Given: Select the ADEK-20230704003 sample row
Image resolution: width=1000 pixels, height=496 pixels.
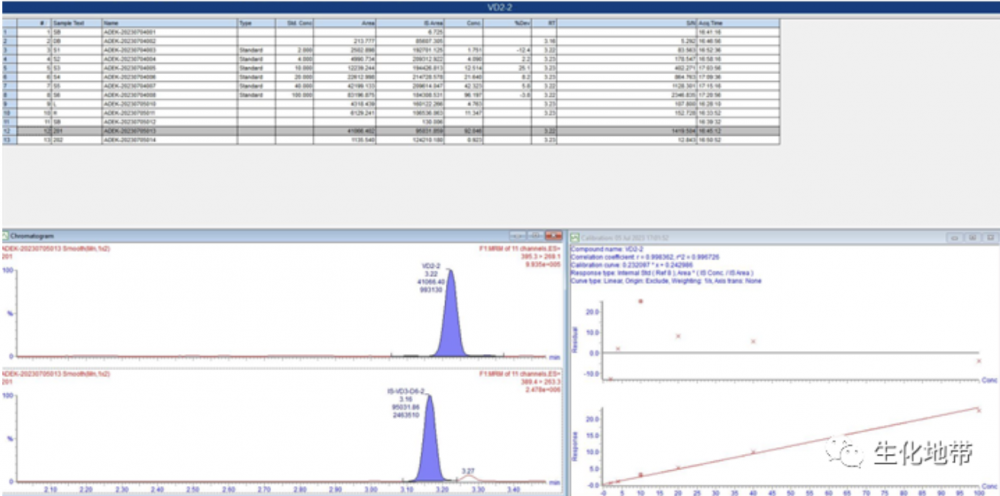Looking at the screenshot, I should pos(390,48).
